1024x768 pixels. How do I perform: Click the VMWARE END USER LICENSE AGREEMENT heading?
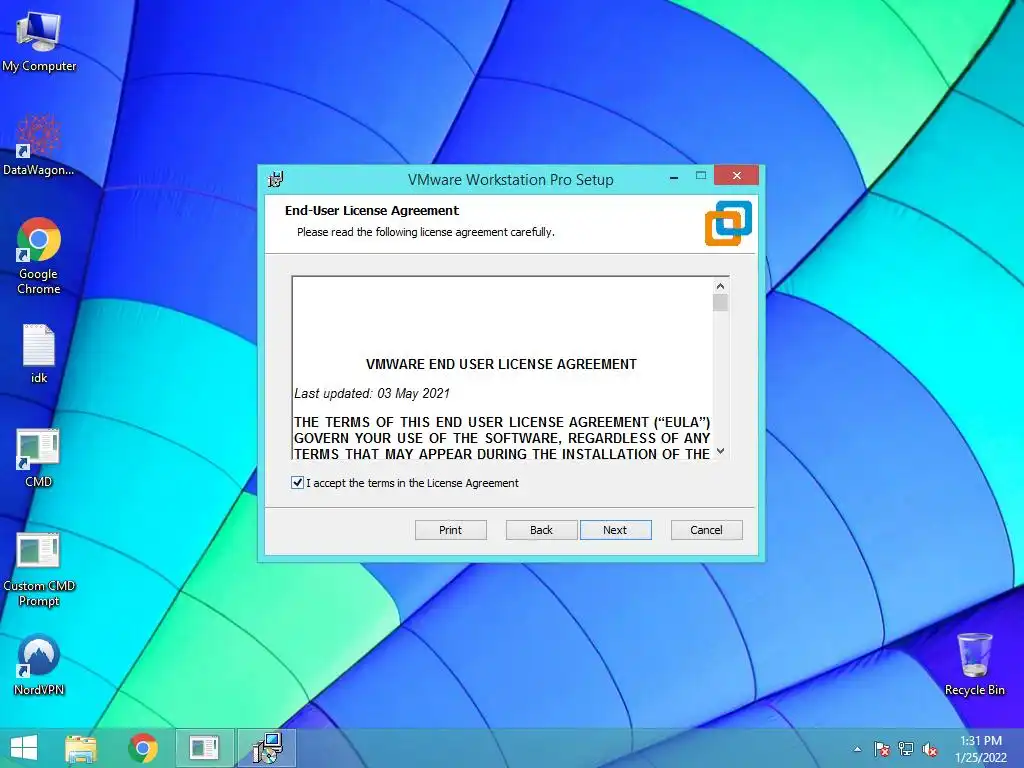click(x=501, y=364)
